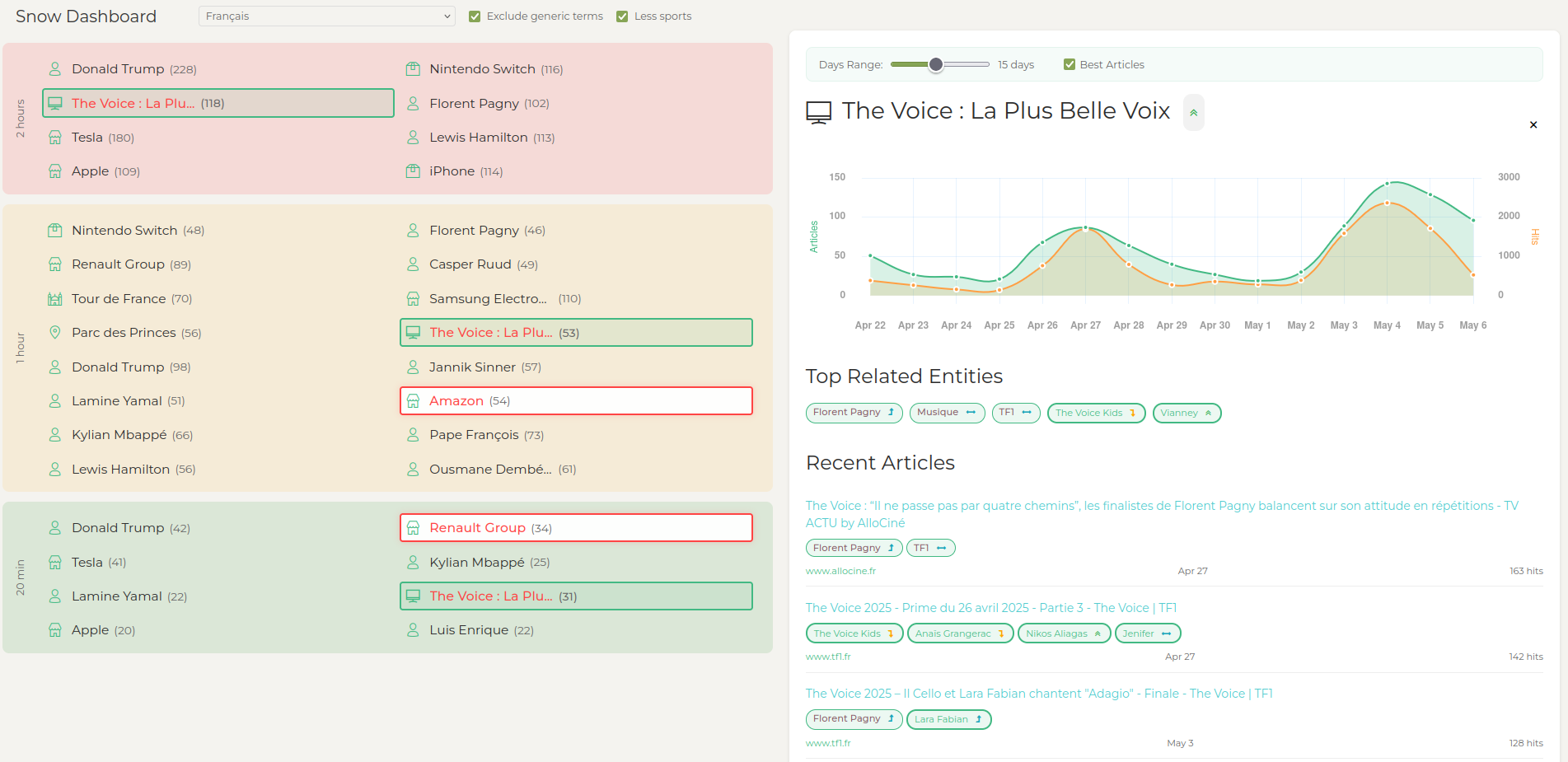Viewport: 1568px width, 762px height.
Task: Click the event icon beside Tour de France
Action: (x=55, y=299)
